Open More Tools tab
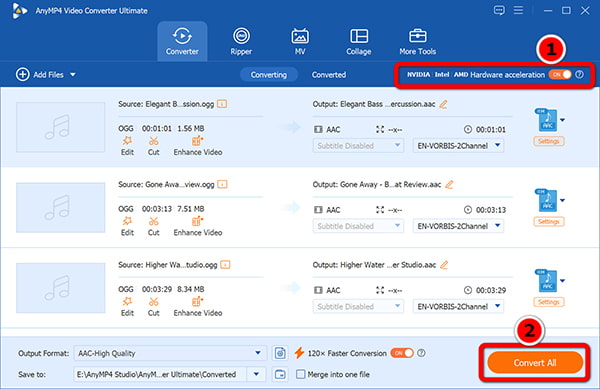The width and height of the screenshot is (600, 389). [x=417, y=41]
